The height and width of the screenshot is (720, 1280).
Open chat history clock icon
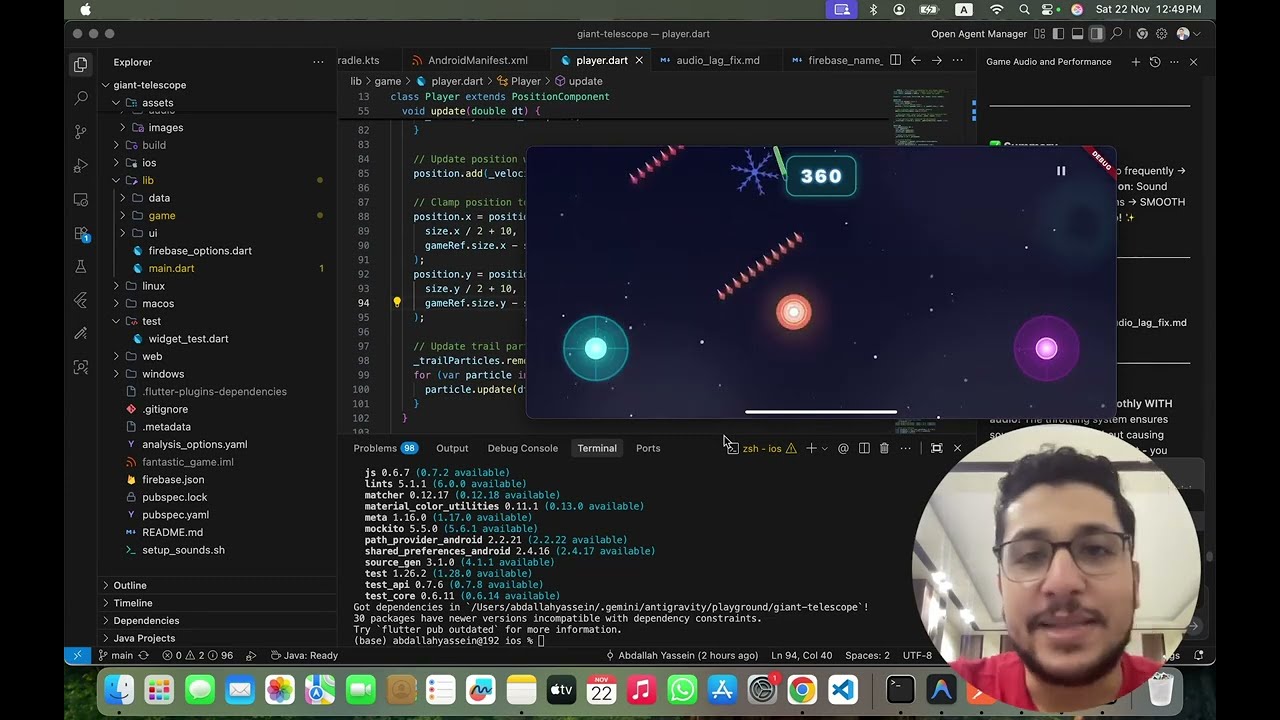tap(1155, 62)
